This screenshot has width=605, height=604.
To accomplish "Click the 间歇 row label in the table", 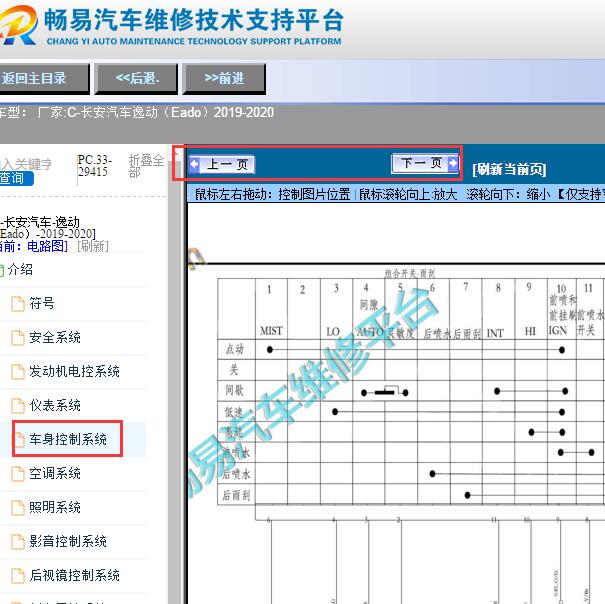I will (235, 390).
